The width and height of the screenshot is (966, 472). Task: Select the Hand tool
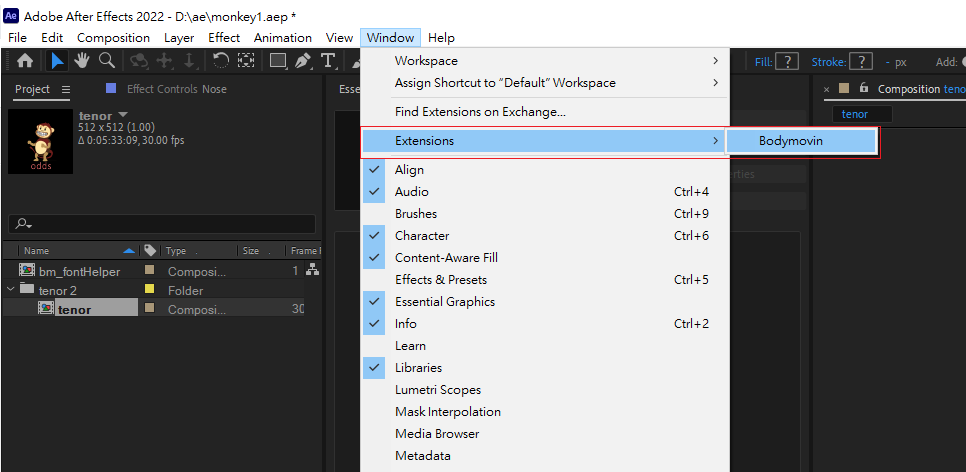click(82, 61)
